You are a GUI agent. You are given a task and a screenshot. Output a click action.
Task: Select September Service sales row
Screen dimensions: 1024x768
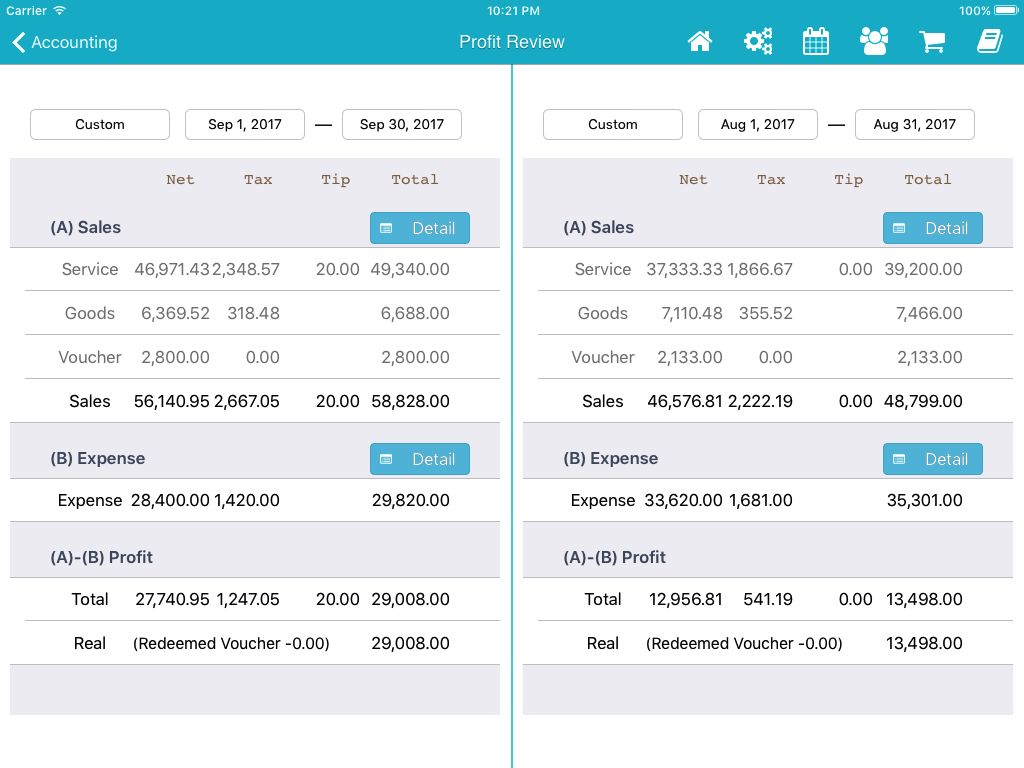click(255, 270)
